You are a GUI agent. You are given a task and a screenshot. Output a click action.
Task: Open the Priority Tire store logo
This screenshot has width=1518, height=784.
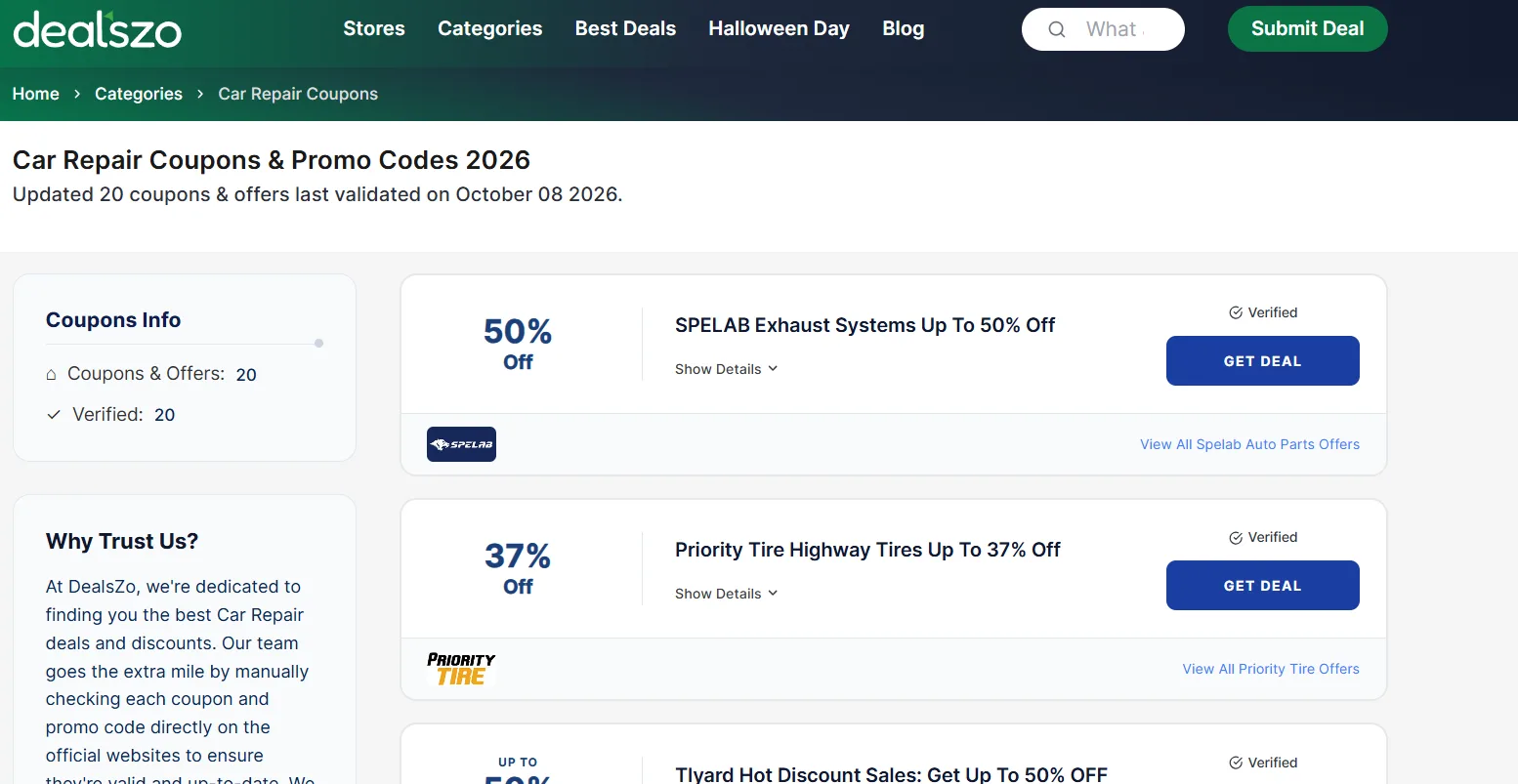click(461, 669)
